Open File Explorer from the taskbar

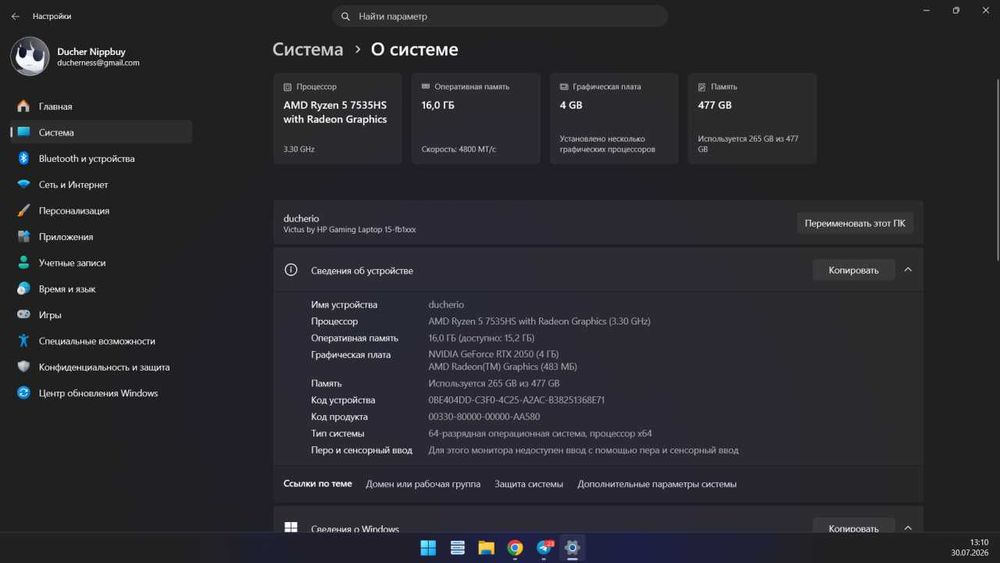[x=487, y=548]
